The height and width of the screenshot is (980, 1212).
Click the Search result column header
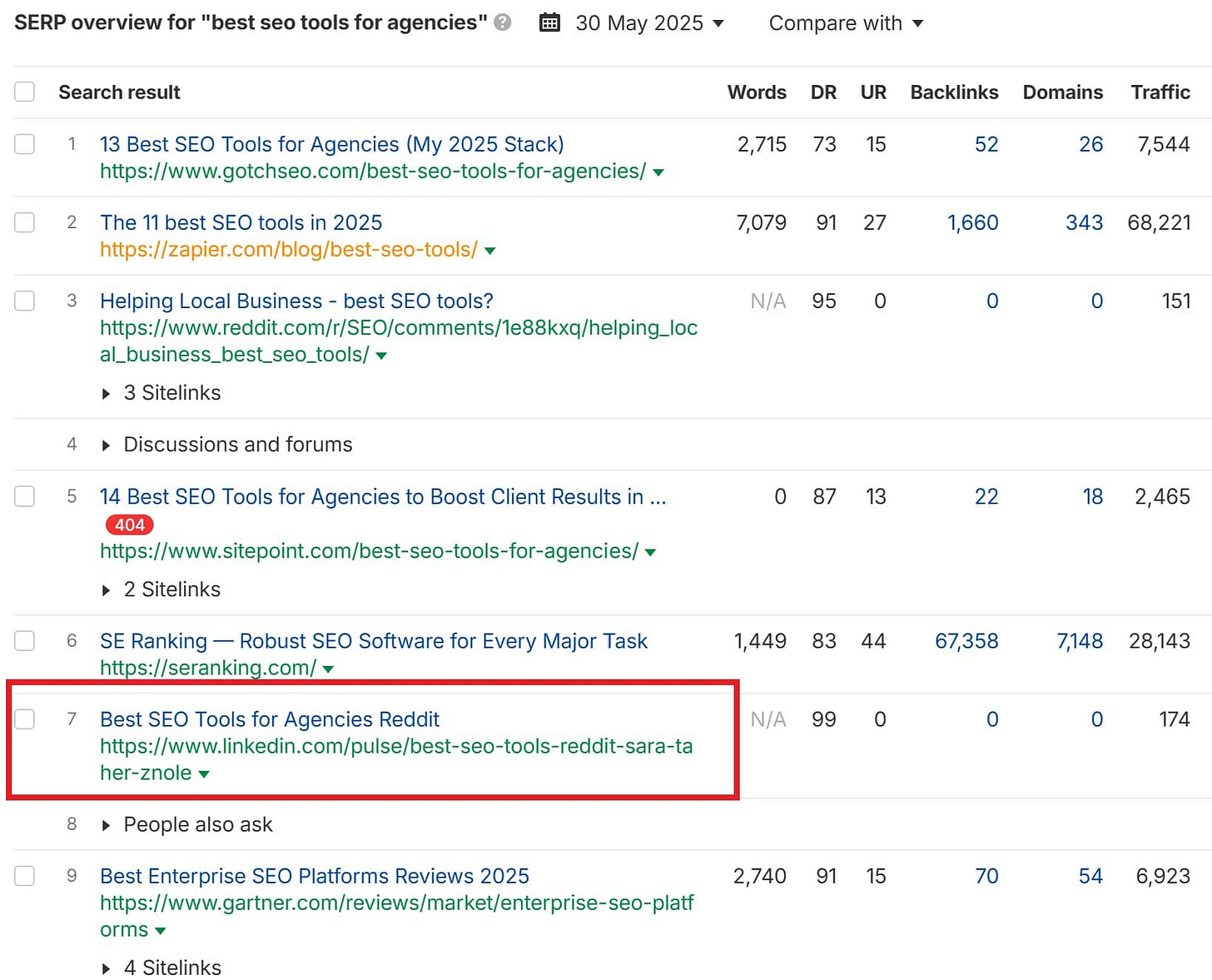[119, 92]
